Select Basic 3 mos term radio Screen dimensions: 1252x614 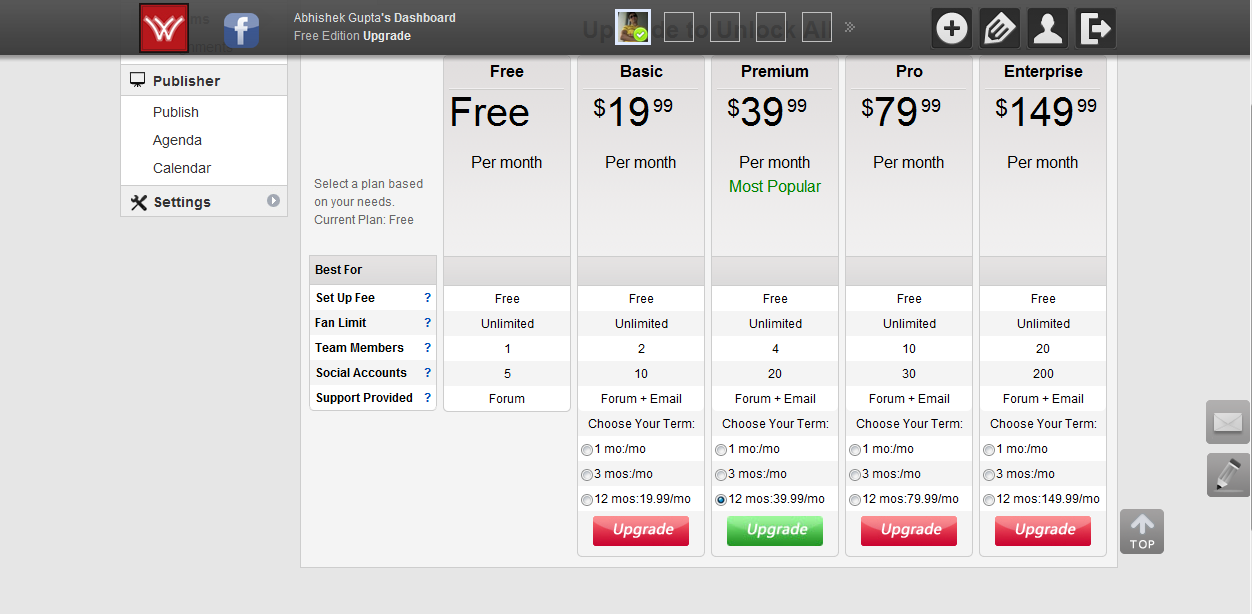(587, 475)
